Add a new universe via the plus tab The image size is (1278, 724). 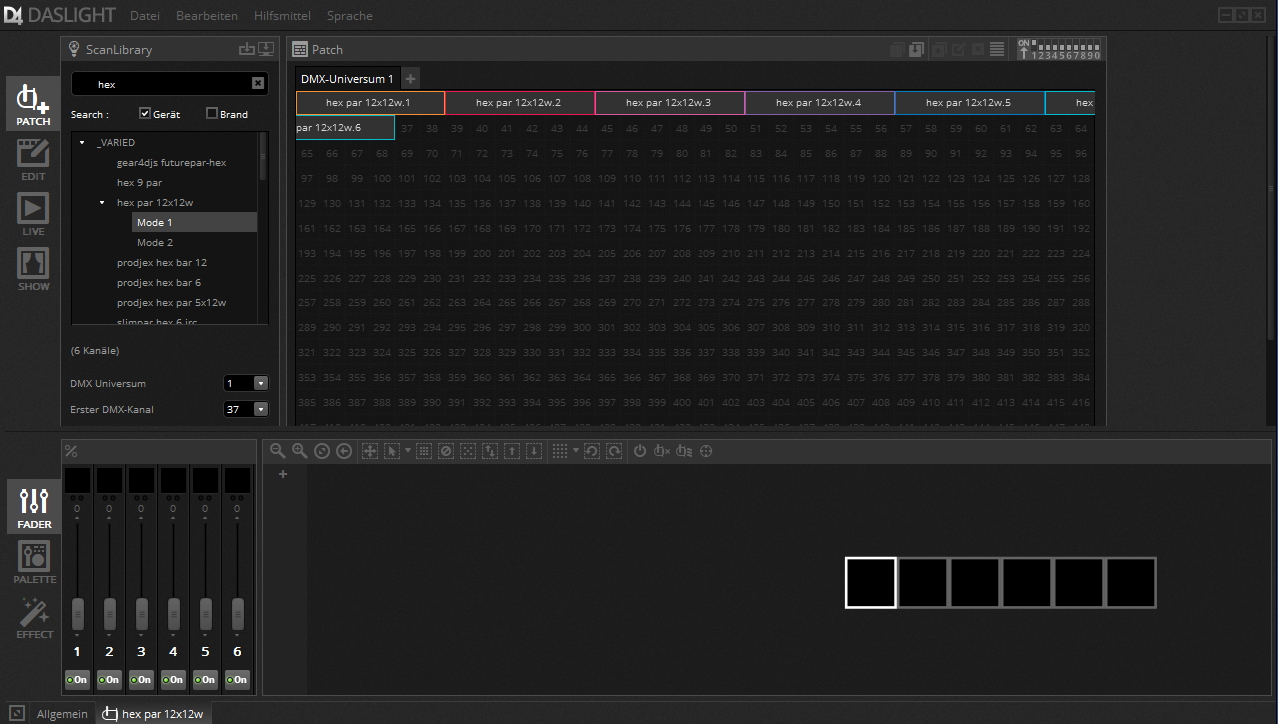pyautogui.click(x=410, y=77)
